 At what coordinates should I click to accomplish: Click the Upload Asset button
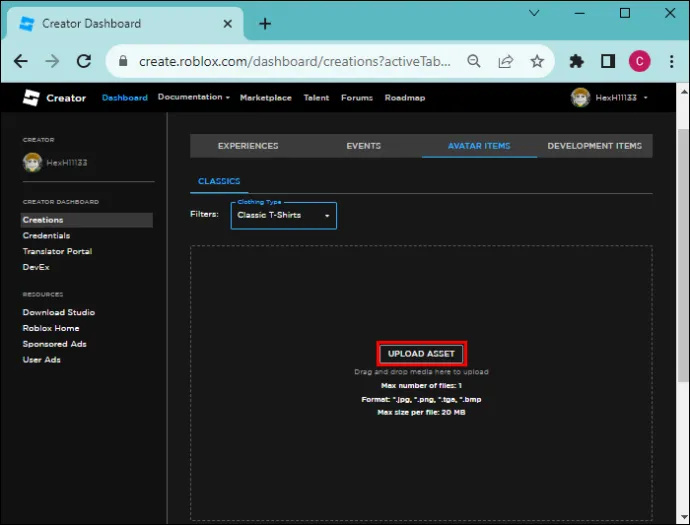(x=421, y=353)
